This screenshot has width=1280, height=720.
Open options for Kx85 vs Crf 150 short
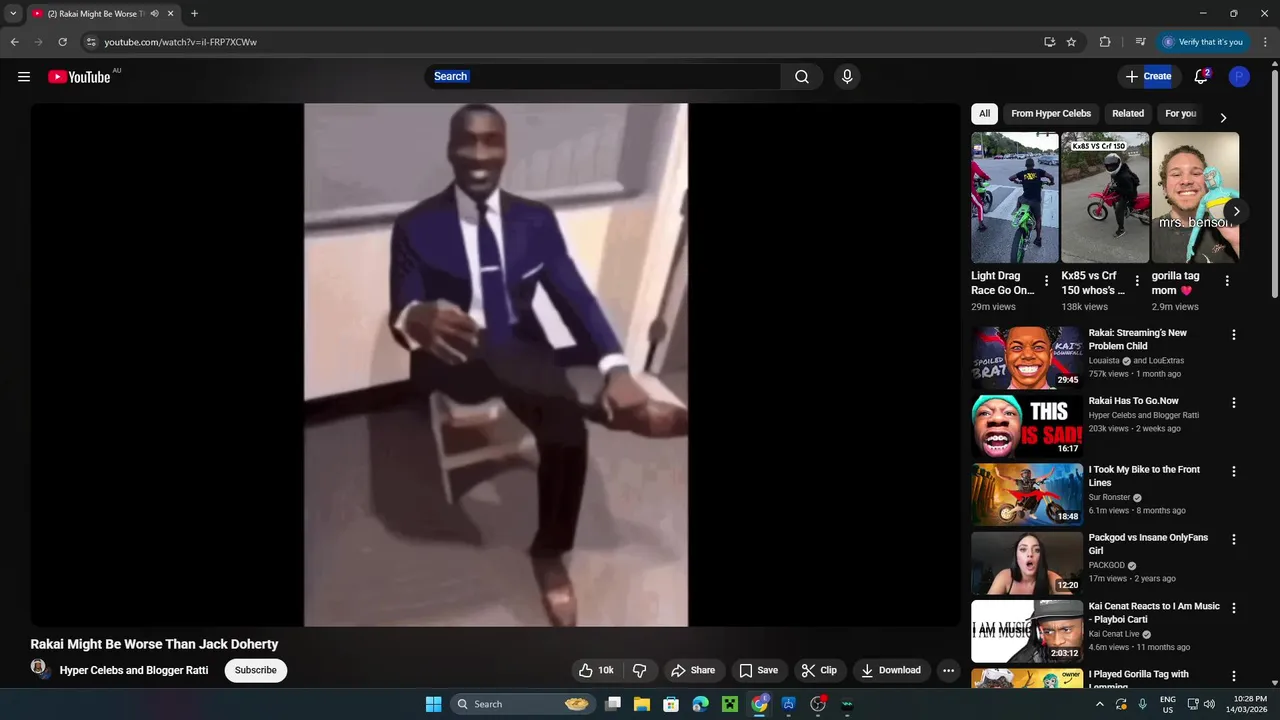coord(1137,281)
